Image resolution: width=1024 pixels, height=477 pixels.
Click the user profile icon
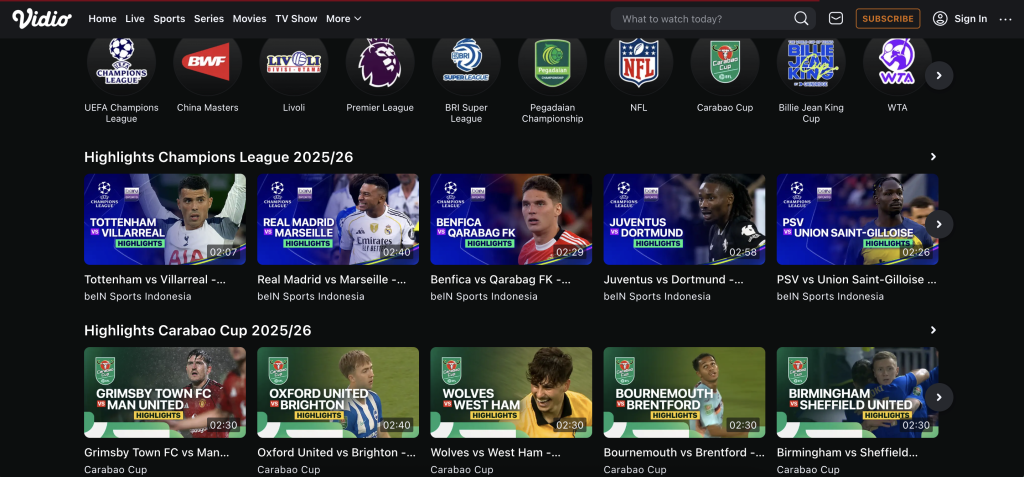940,18
